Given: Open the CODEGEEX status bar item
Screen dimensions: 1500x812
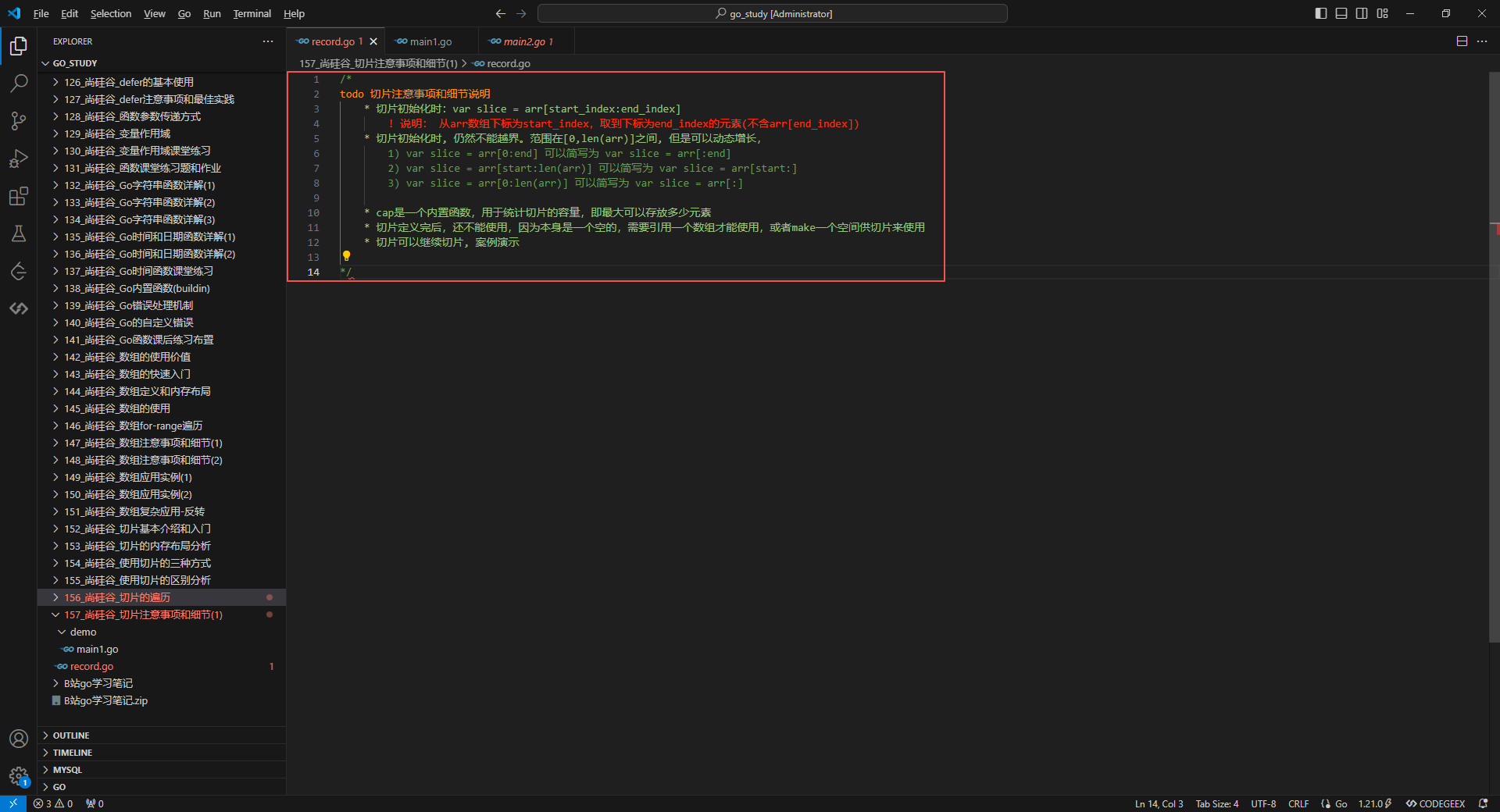Looking at the screenshot, I should click(x=1436, y=803).
